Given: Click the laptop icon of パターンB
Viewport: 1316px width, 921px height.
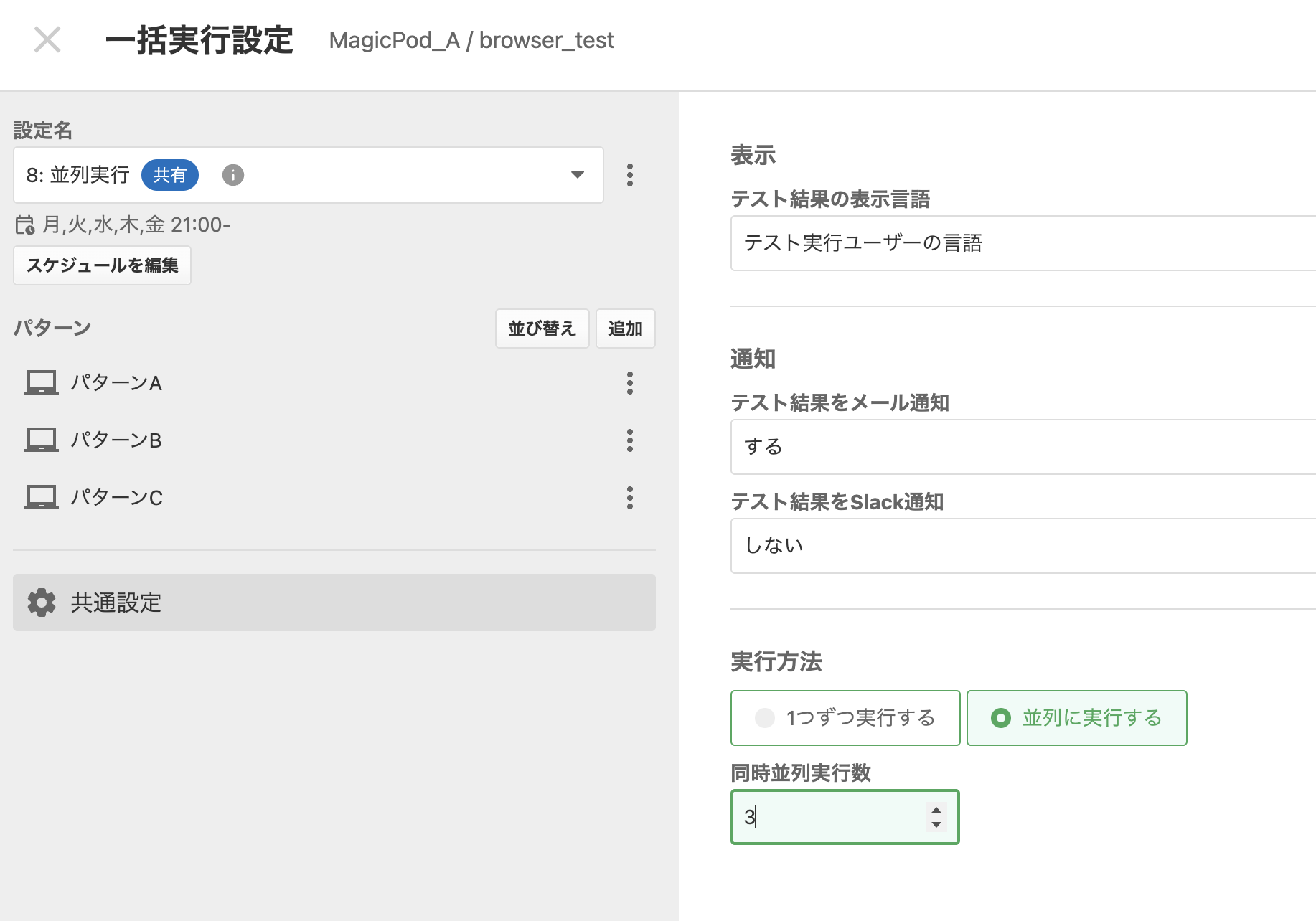Looking at the screenshot, I should [x=42, y=440].
